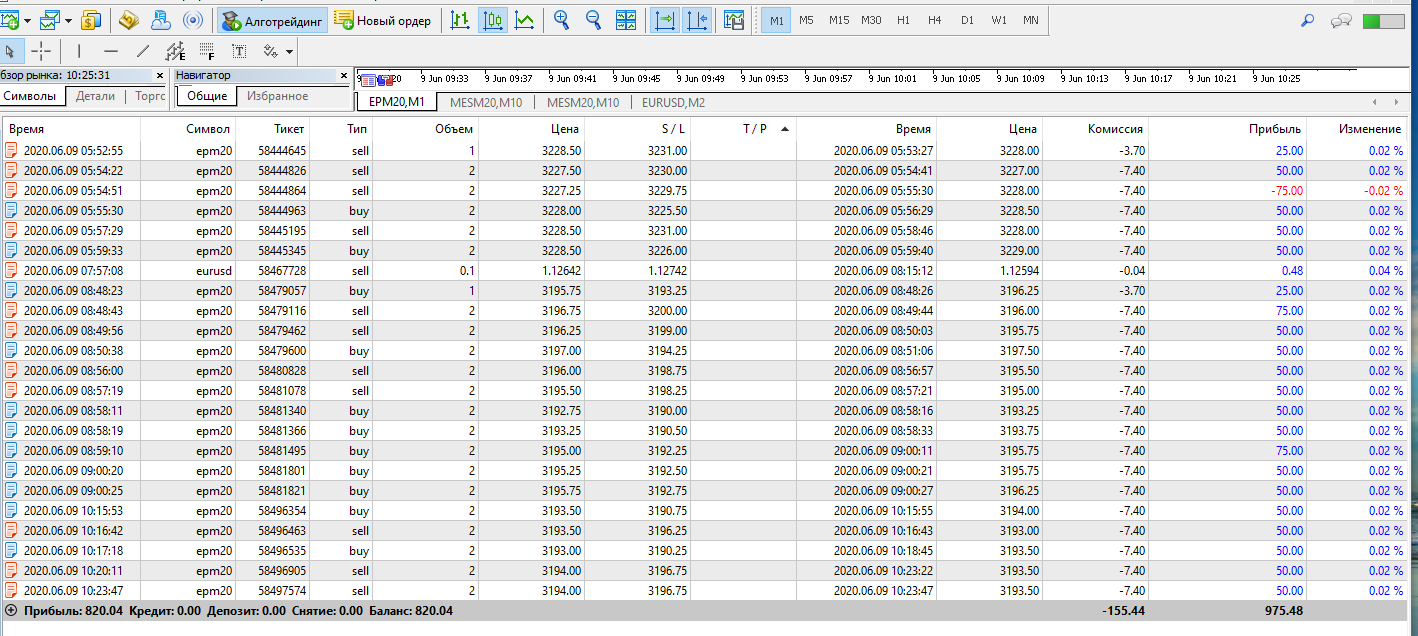
Task: Zoom in on the chart
Action: click(561, 20)
